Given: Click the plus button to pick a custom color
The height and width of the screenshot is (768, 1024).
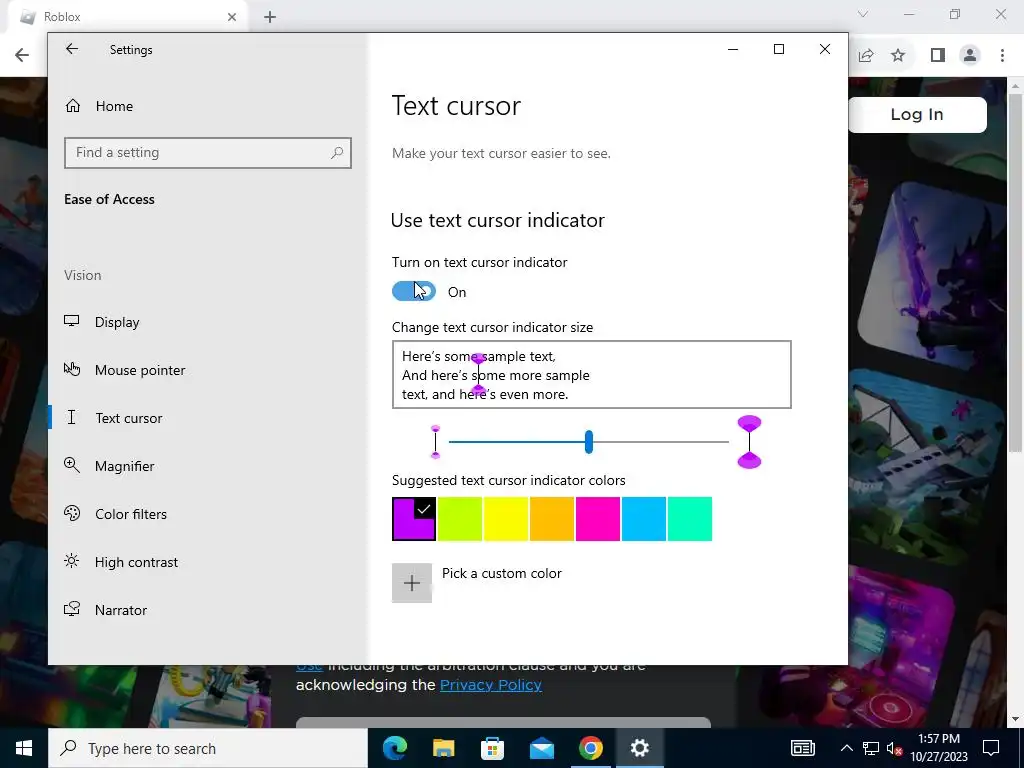Looking at the screenshot, I should pos(412,583).
